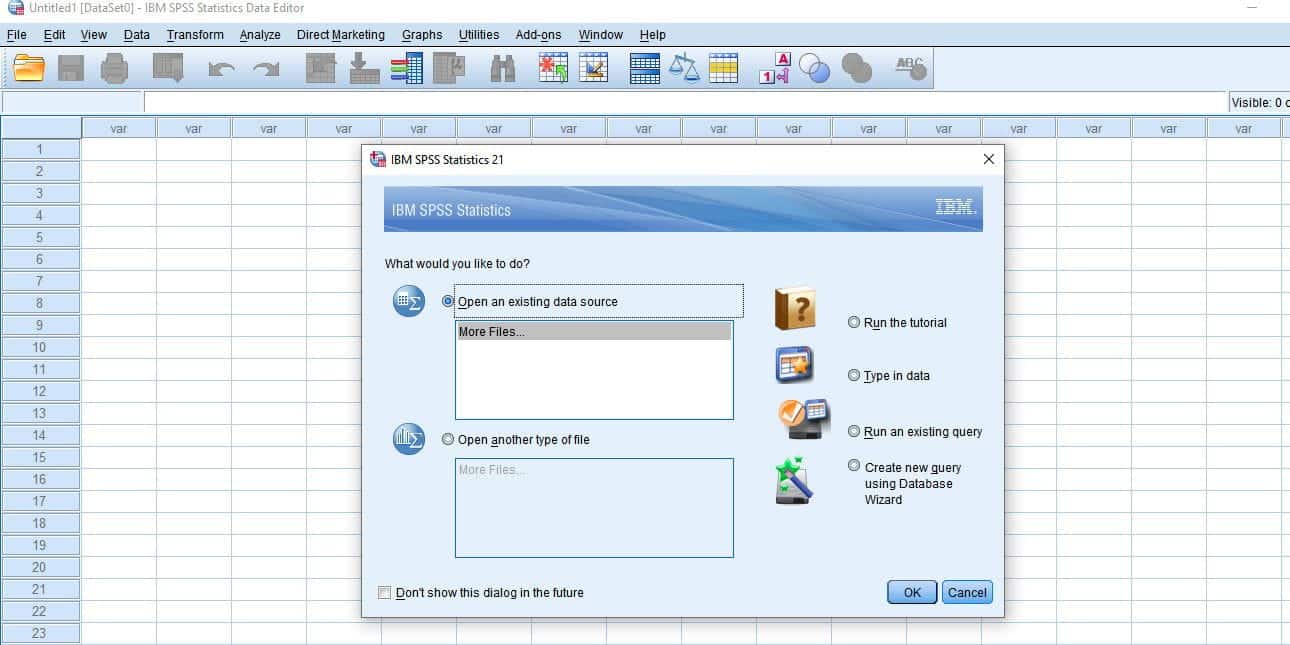Screen dimensions: 1290x645
Task: Click the Save this document disk icon
Action: (71, 68)
